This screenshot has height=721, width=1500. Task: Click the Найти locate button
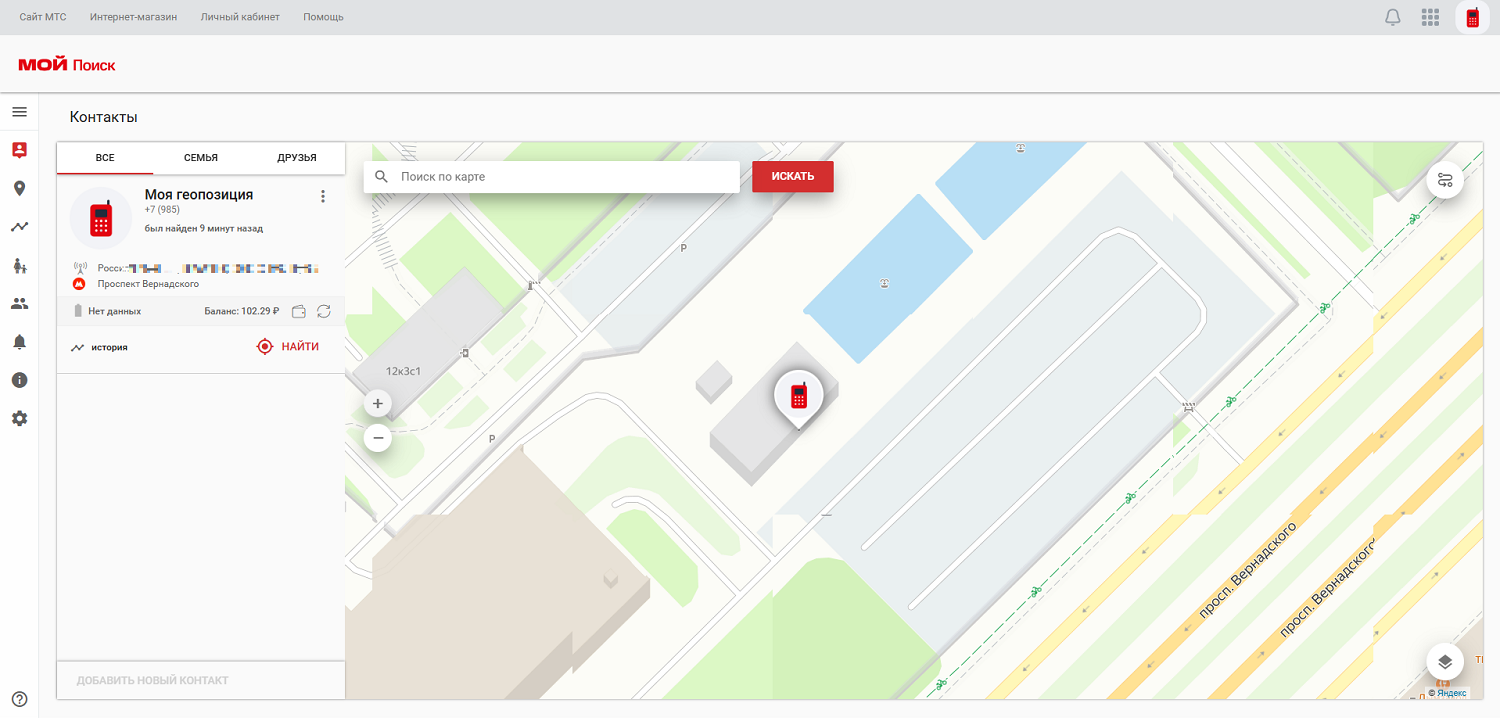coord(288,347)
